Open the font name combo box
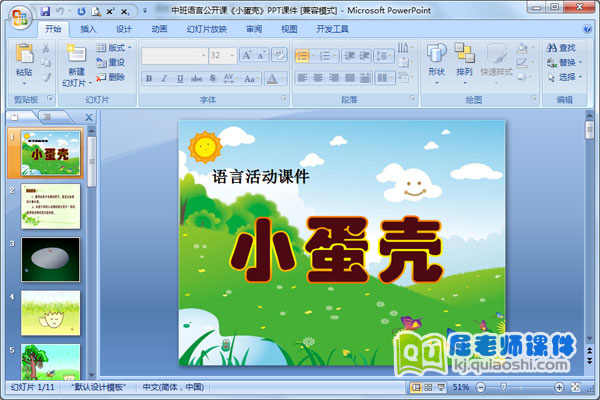This screenshot has height=400, width=600. (x=174, y=56)
